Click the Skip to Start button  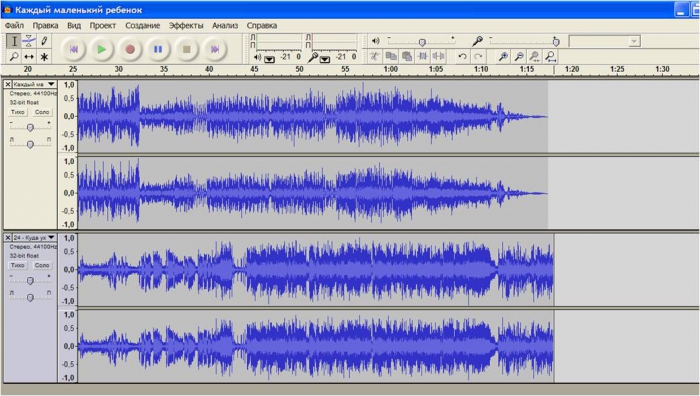[x=74, y=49]
